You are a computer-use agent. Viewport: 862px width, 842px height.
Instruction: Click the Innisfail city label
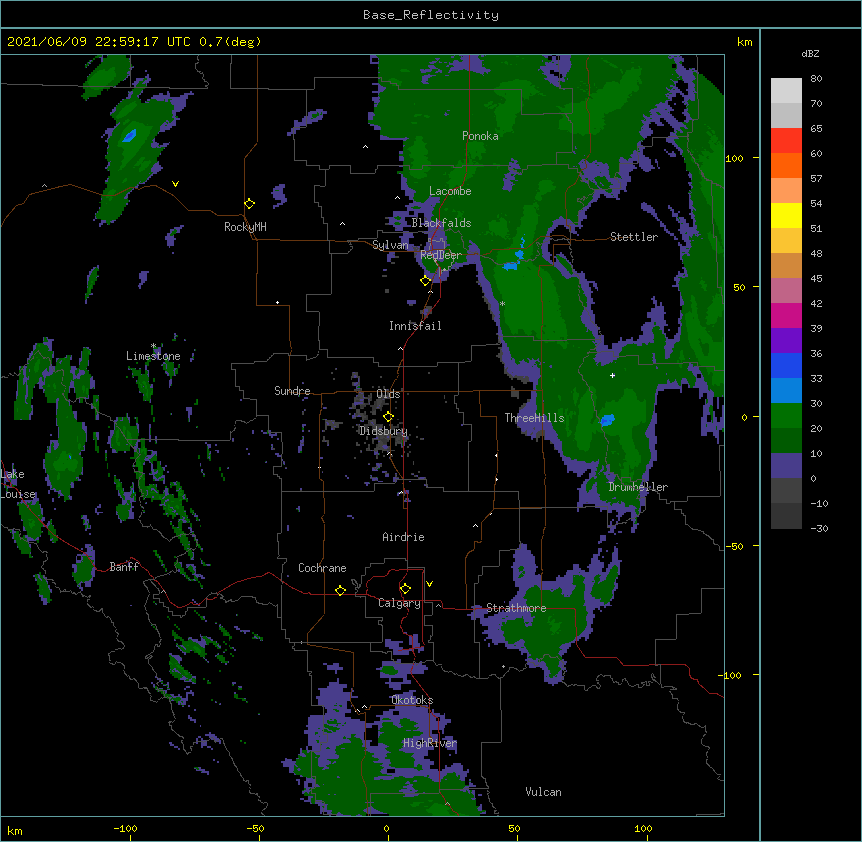415,326
